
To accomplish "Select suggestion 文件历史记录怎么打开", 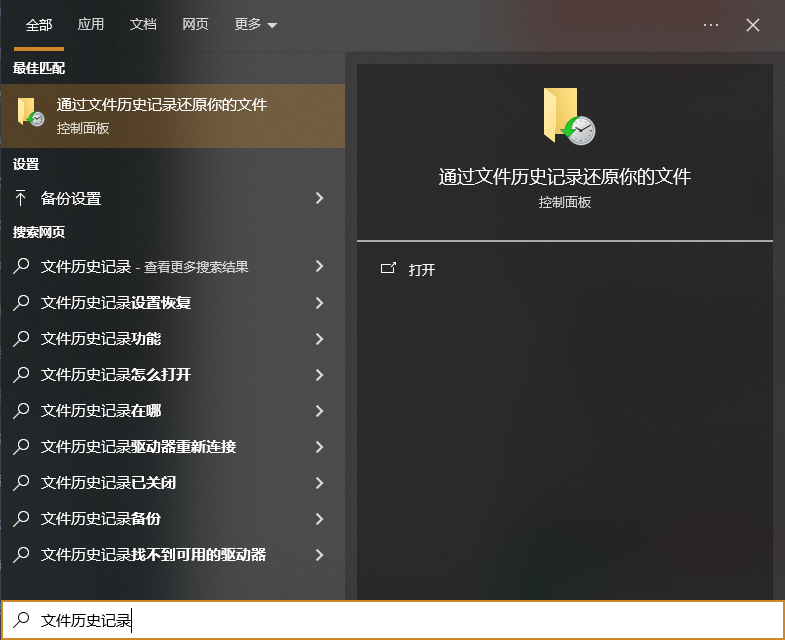I will pos(173,375).
